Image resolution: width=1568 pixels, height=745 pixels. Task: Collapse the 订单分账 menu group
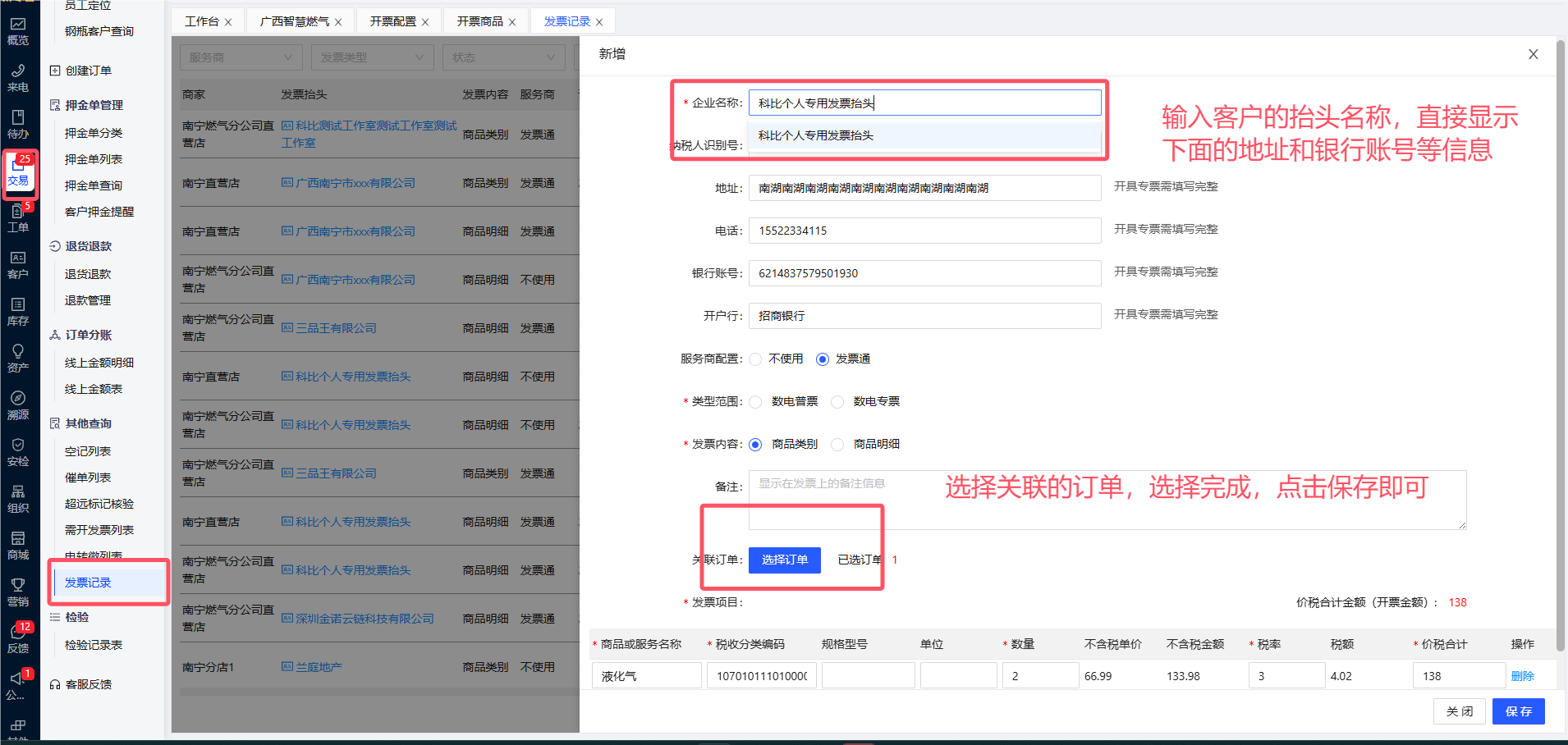(x=88, y=335)
